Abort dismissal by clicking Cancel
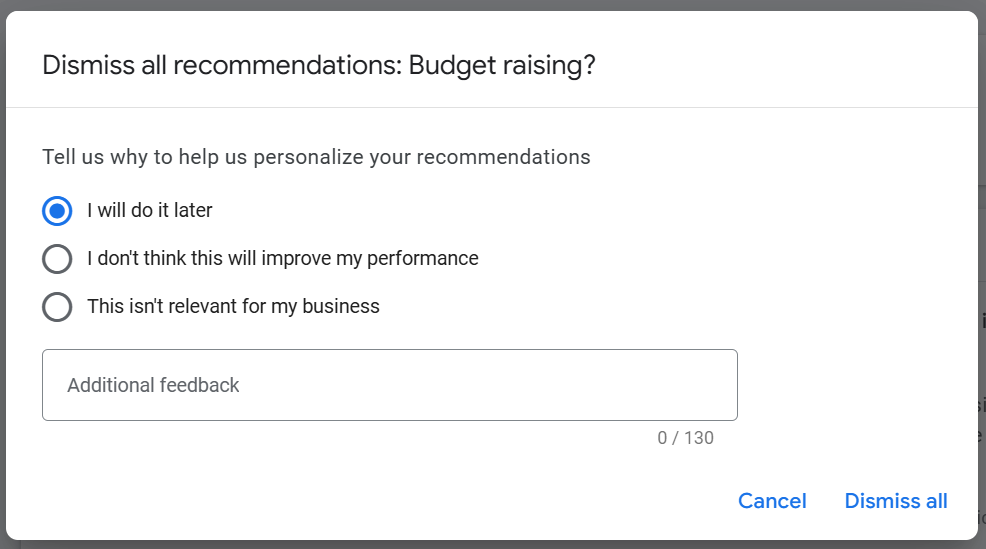Viewport: 986px width, 549px height. [772, 501]
